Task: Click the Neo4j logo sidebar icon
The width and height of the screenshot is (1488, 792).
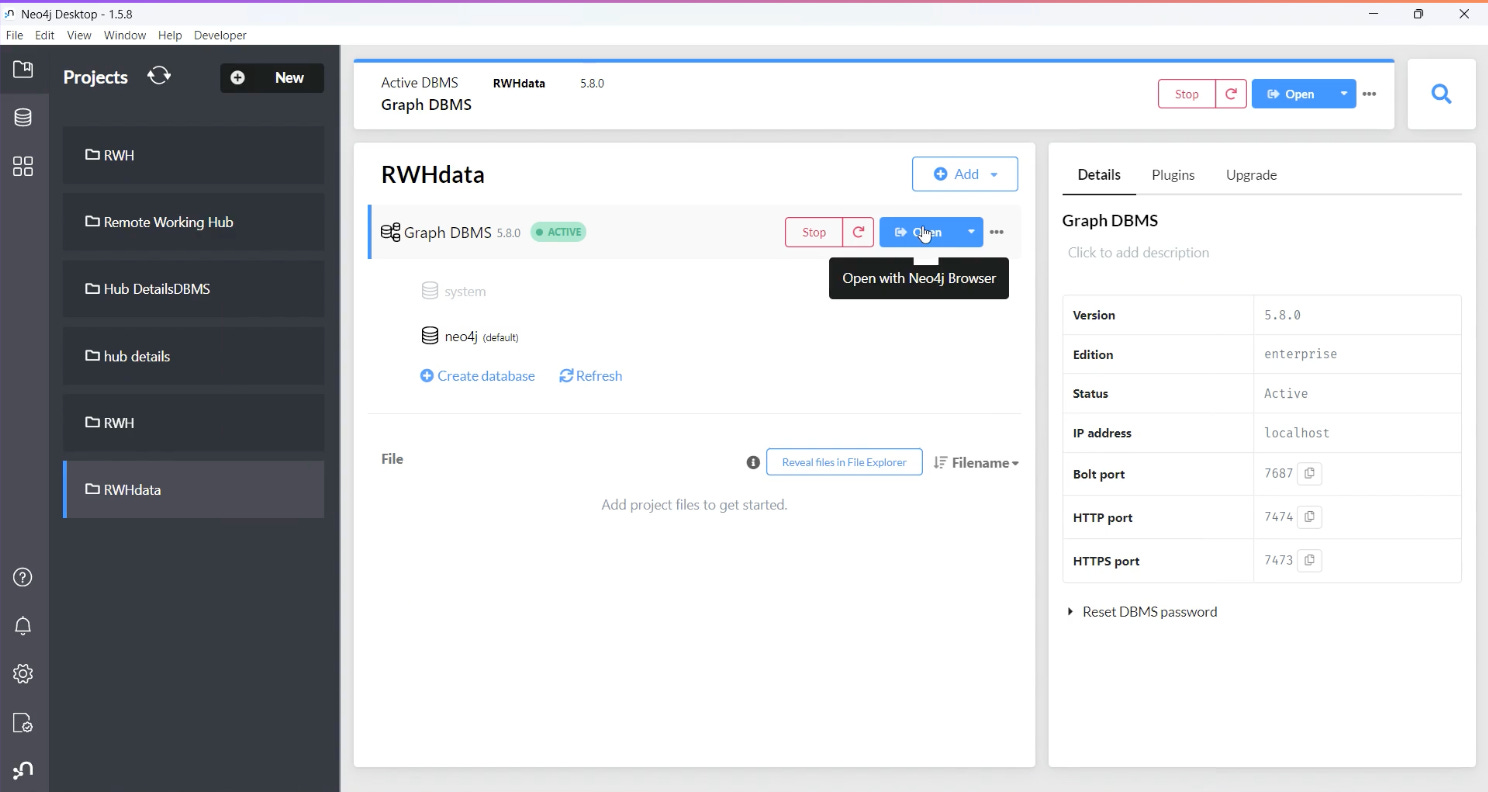Action: tap(23, 770)
